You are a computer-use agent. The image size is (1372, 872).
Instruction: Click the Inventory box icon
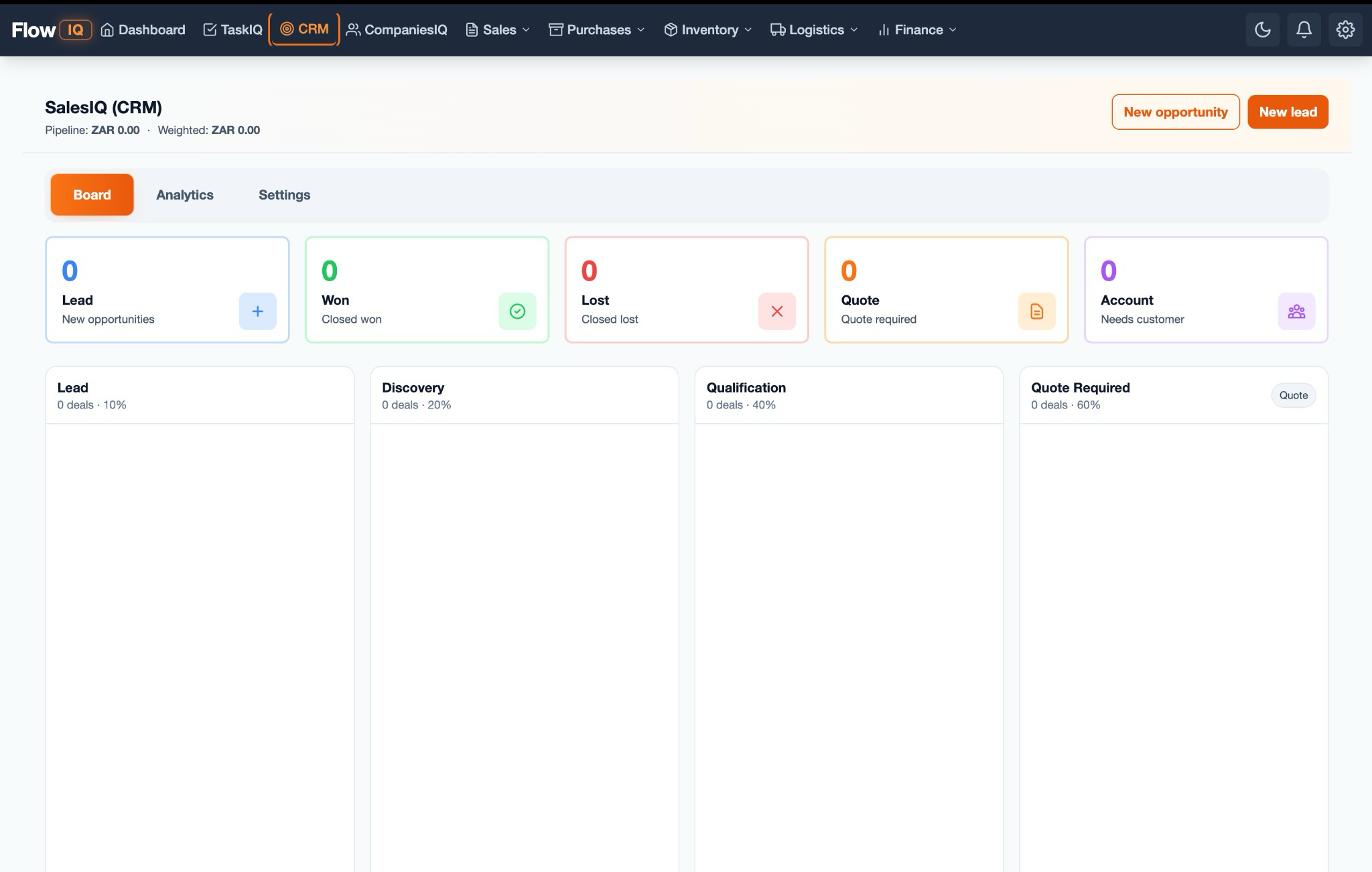[669, 29]
